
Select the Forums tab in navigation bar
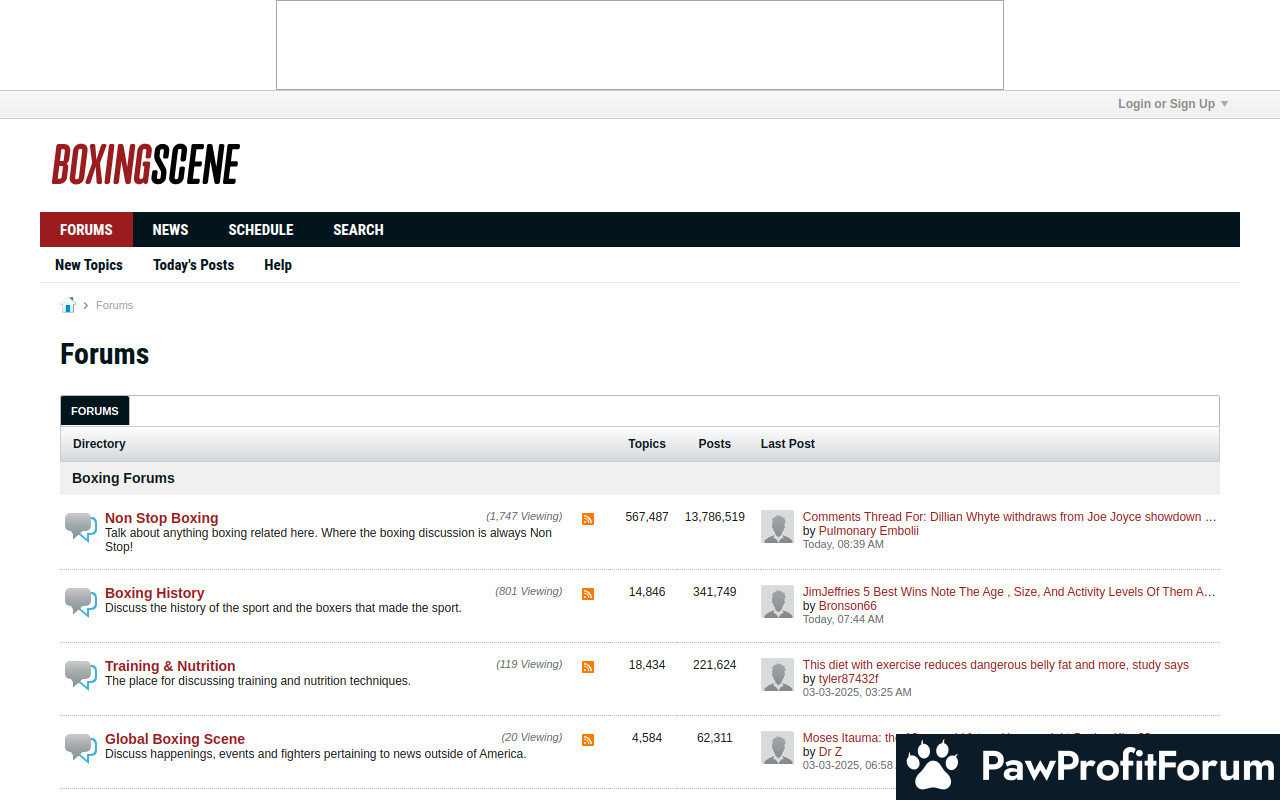pos(86,230)
